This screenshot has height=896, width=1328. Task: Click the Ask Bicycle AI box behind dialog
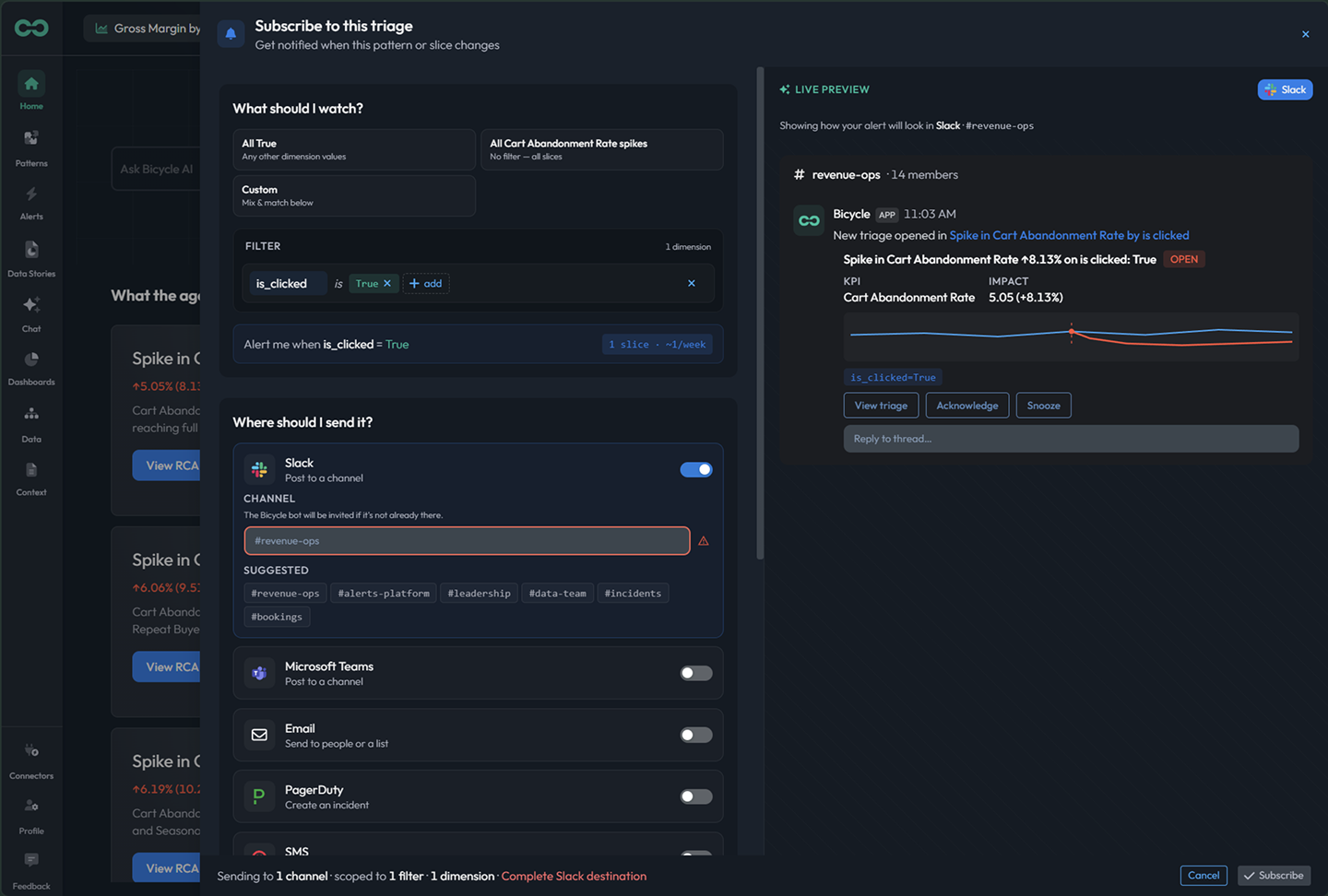(x=156, y=170)
